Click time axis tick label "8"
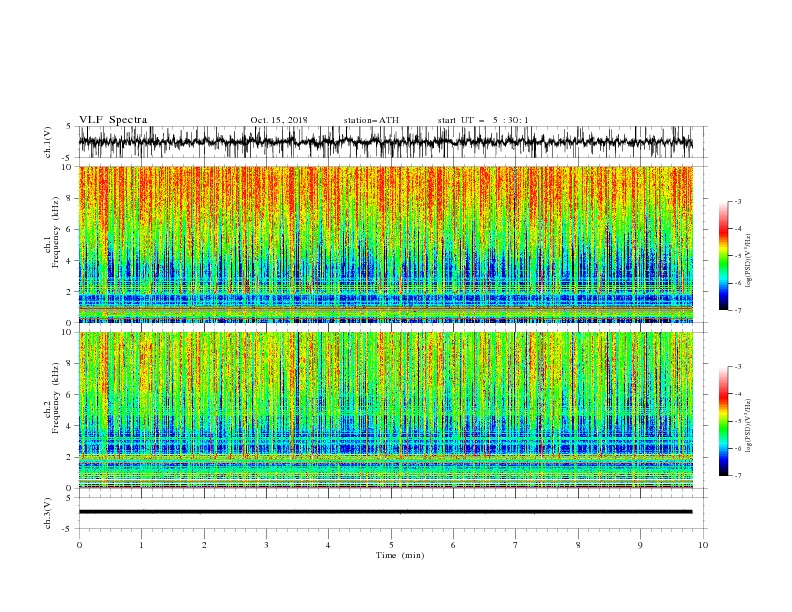792x612 pixels. (x=578, y=545)
